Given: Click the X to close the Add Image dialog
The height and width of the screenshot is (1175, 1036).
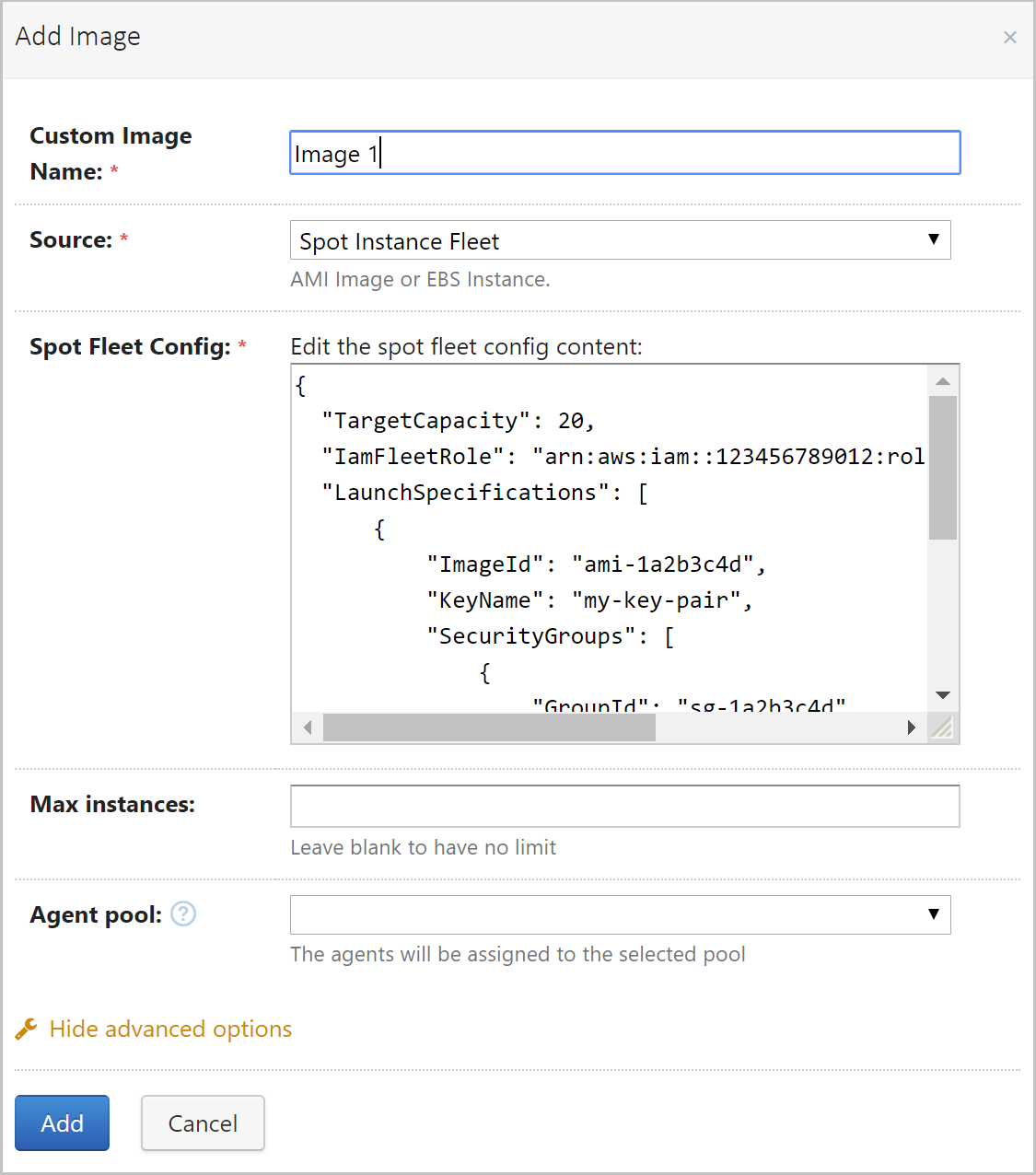Looking at the screenshot, I should pos(1010,38).
